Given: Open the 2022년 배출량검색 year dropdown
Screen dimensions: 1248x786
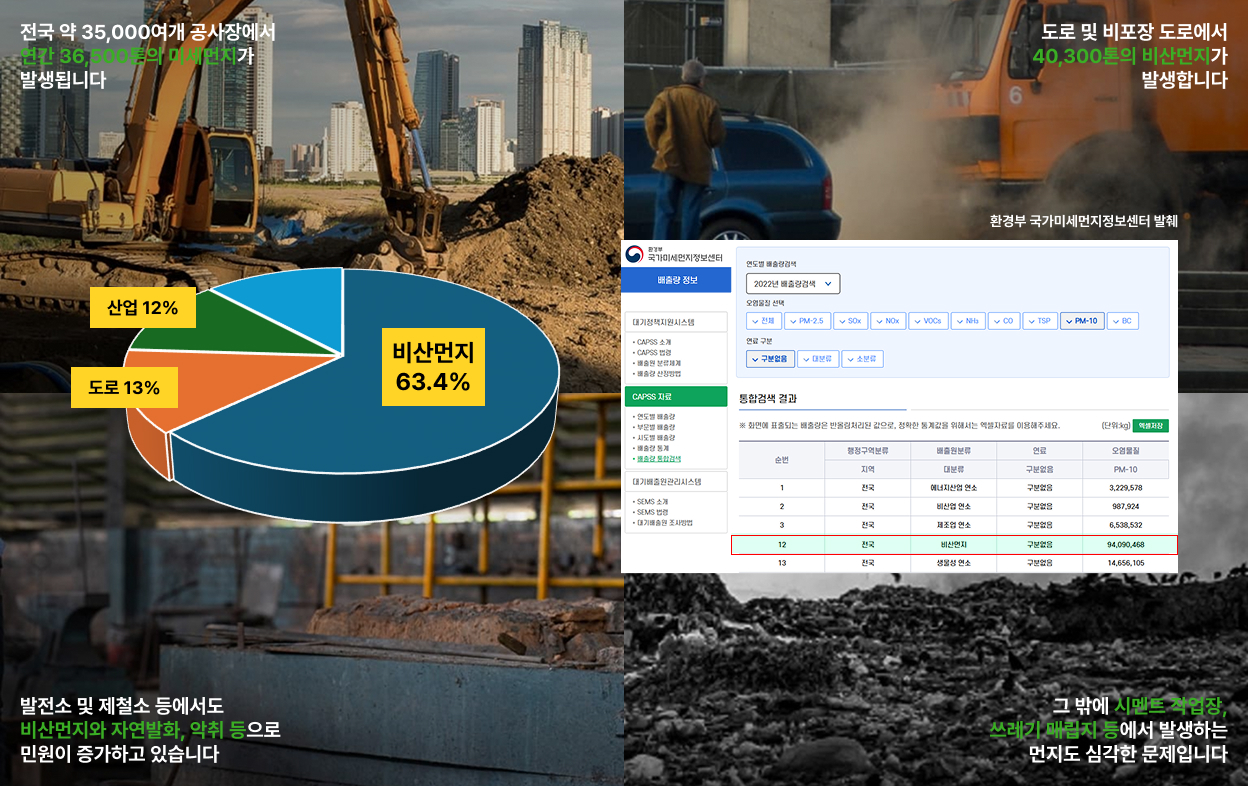Looking at the screenshot, I should pyautogui.click(x=793, y=284).
